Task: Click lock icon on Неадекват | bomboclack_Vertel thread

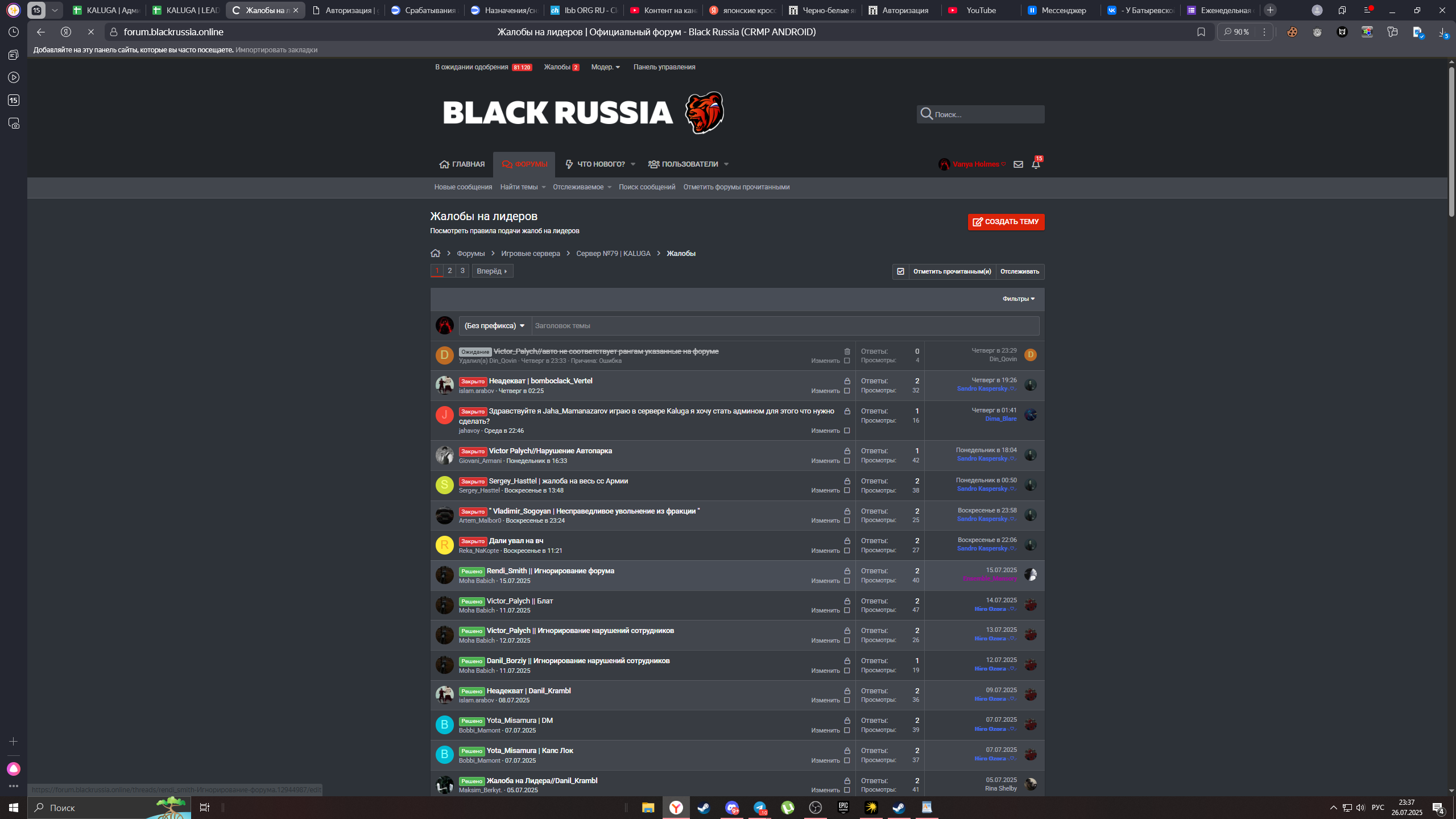Action: point(847,381)
